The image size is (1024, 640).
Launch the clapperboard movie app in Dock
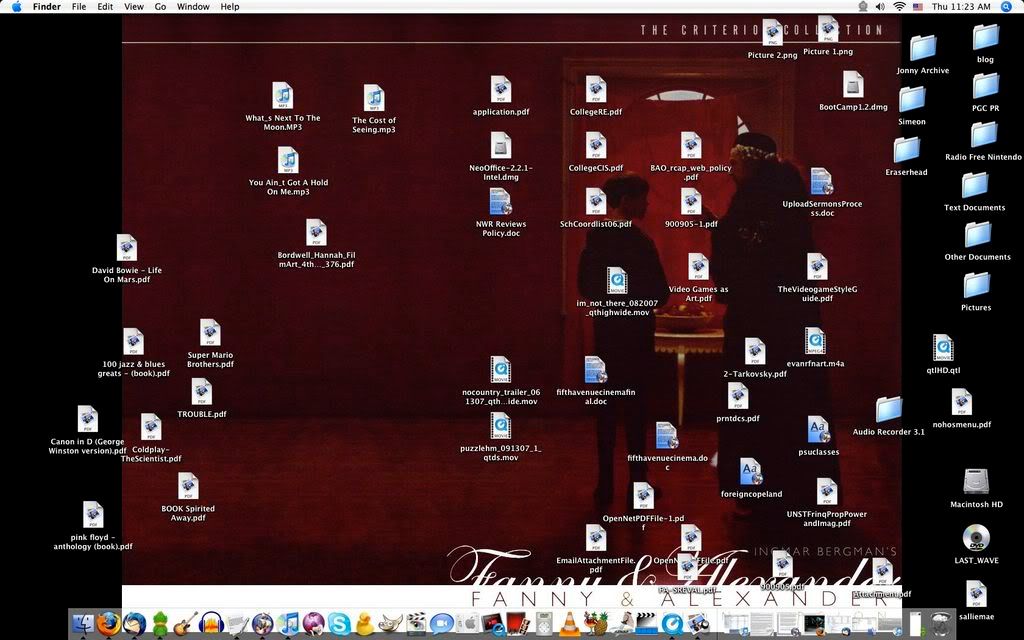click(647, 624)
